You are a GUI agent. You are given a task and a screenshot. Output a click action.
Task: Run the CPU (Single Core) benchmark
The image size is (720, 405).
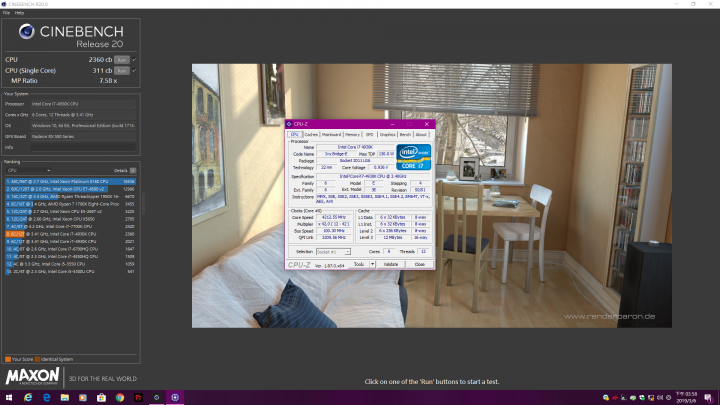tap(122, 71)
